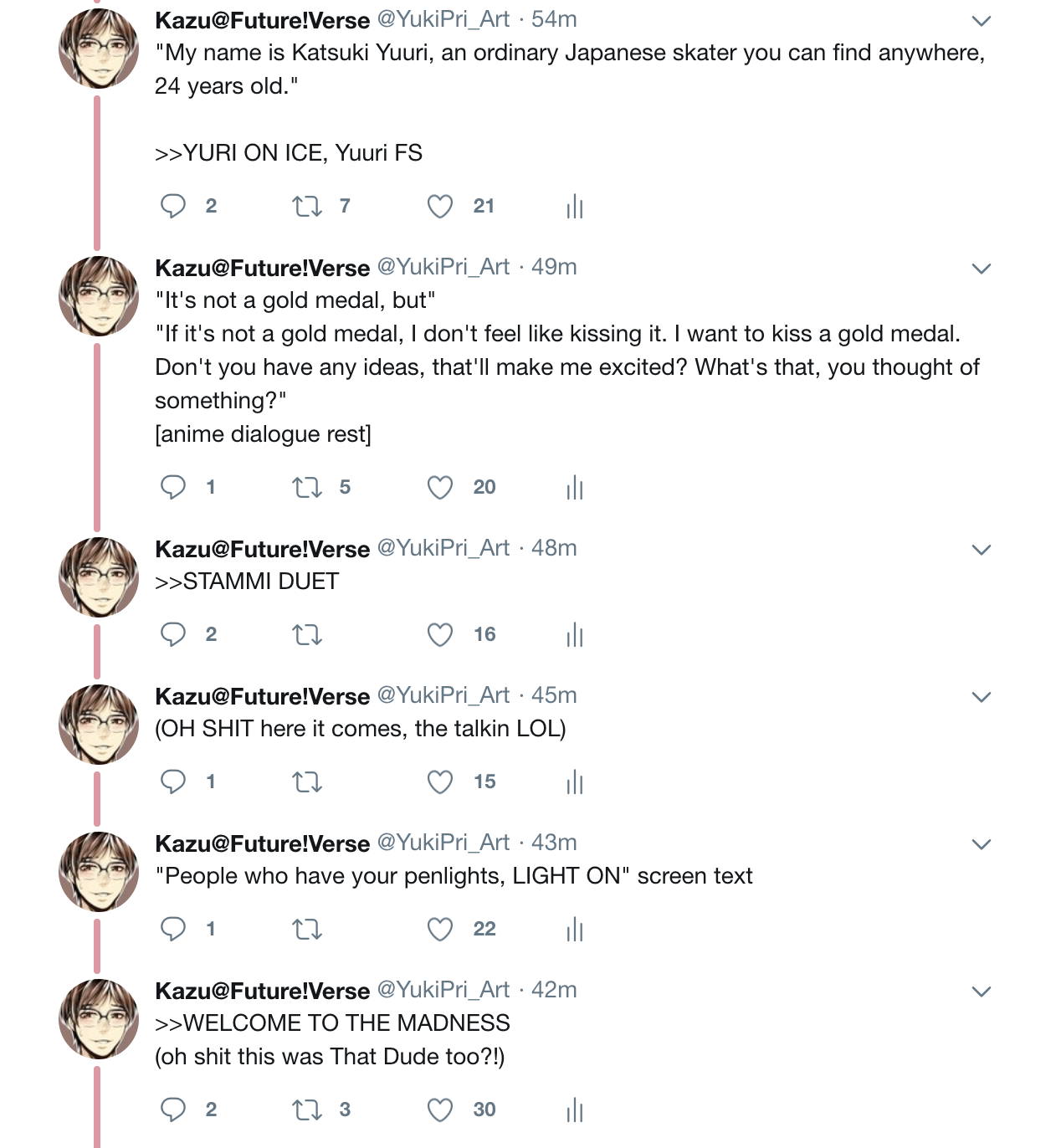Viewport: 1056px width, 1148px height.
Task: Open the @YukiPri_Art handle on the 43m tweet
Action: click(443, 843)
